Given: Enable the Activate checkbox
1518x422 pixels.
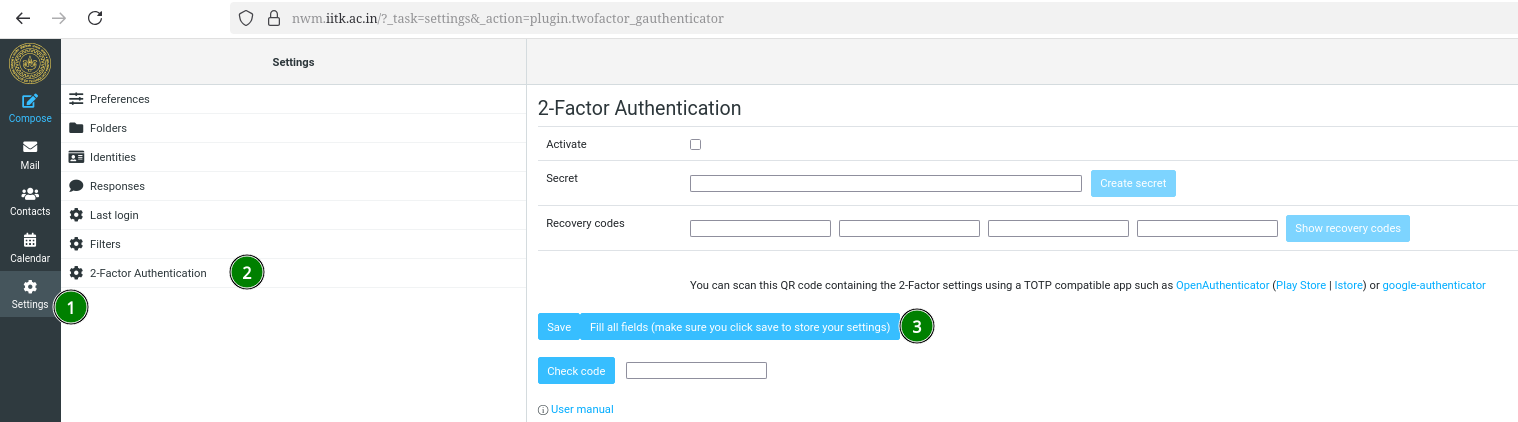Looking at the screenshot, I should tap(696, 144).
